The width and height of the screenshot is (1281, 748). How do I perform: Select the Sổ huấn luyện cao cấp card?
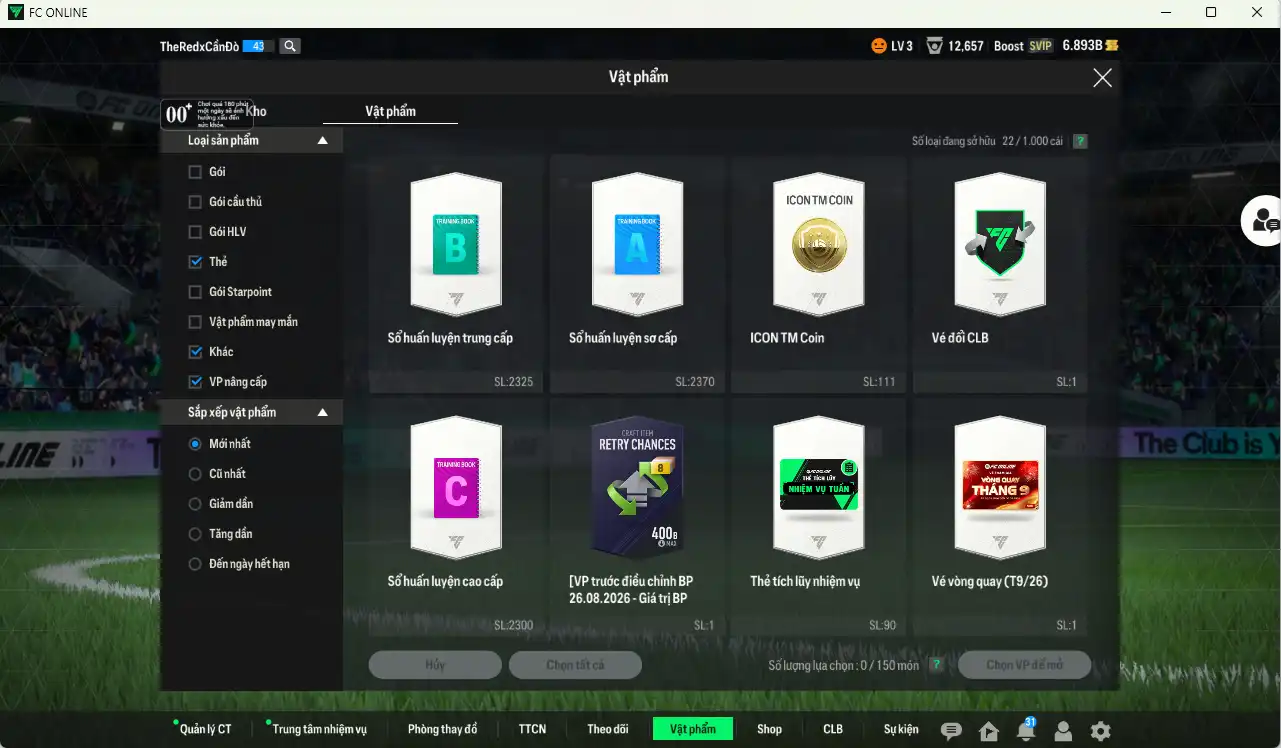[456, 517]
